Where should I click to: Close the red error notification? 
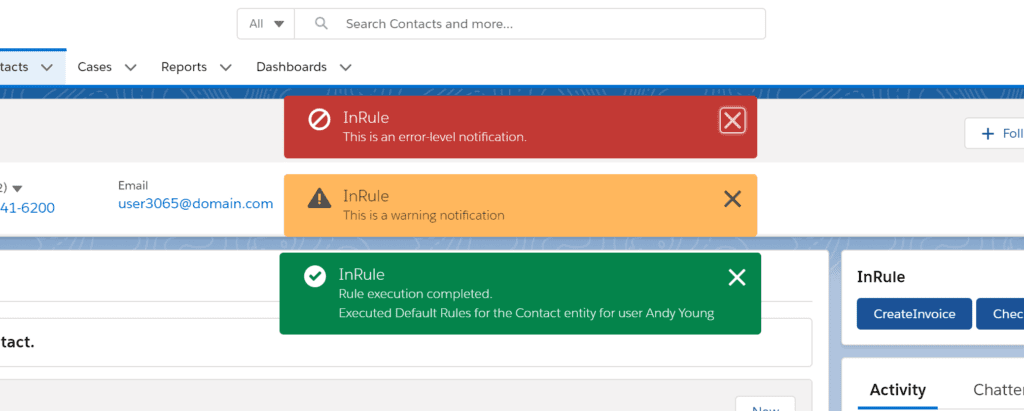732,121
